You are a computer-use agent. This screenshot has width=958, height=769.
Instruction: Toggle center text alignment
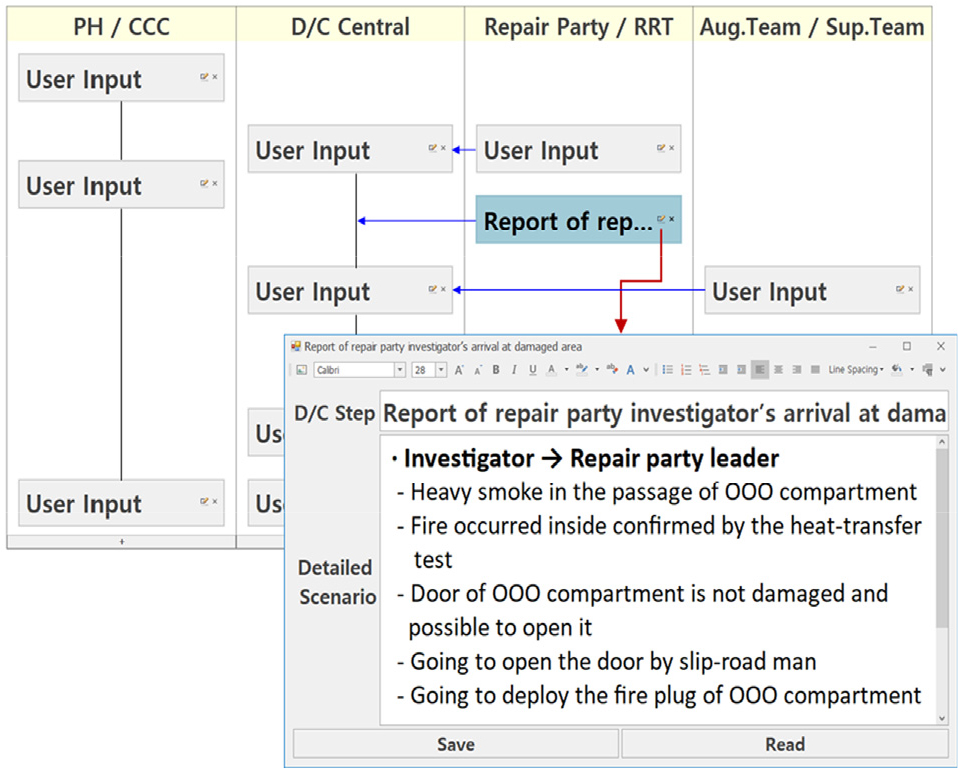778,370
